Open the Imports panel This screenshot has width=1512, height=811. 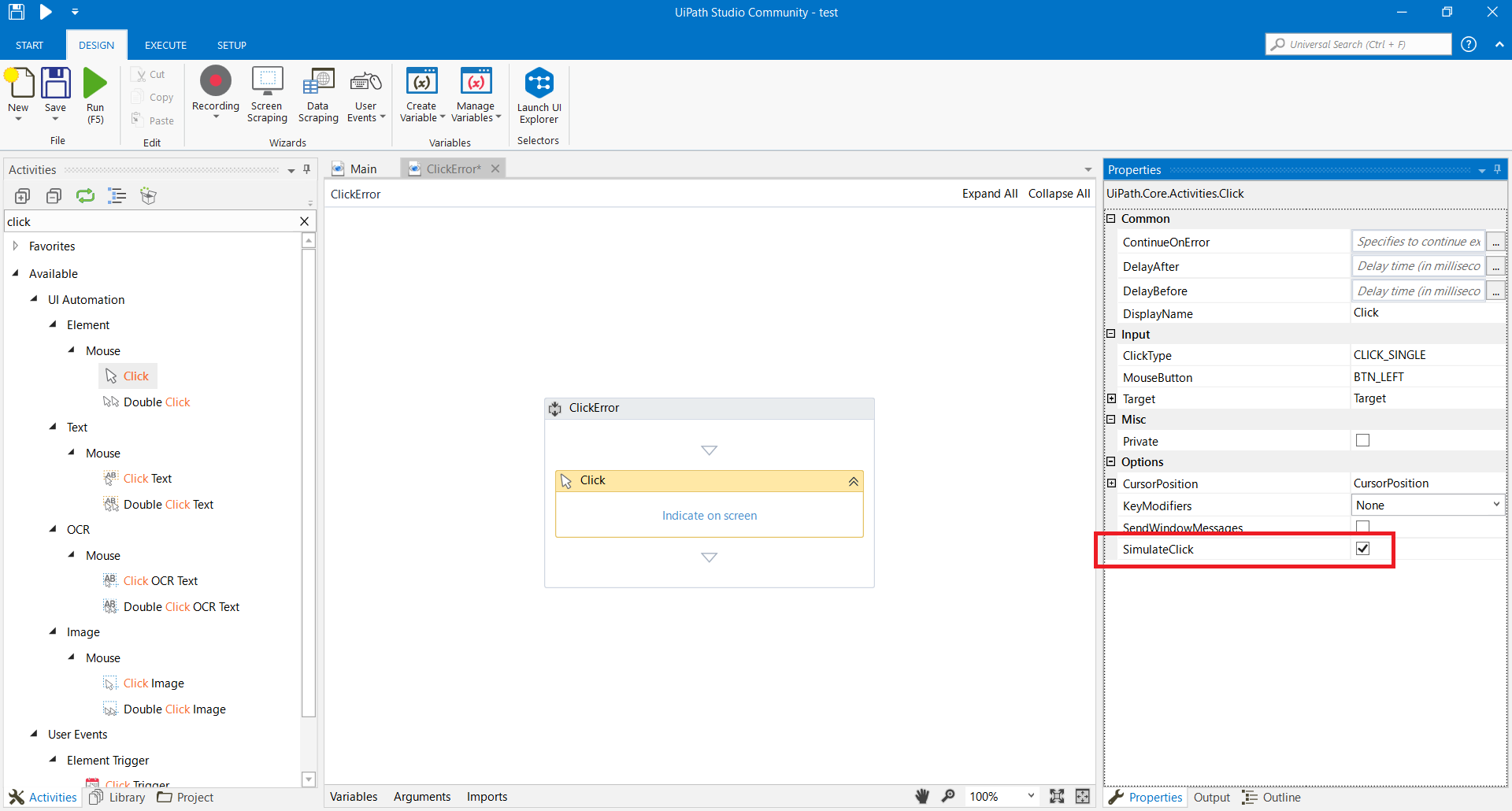(x=487, y=797)
